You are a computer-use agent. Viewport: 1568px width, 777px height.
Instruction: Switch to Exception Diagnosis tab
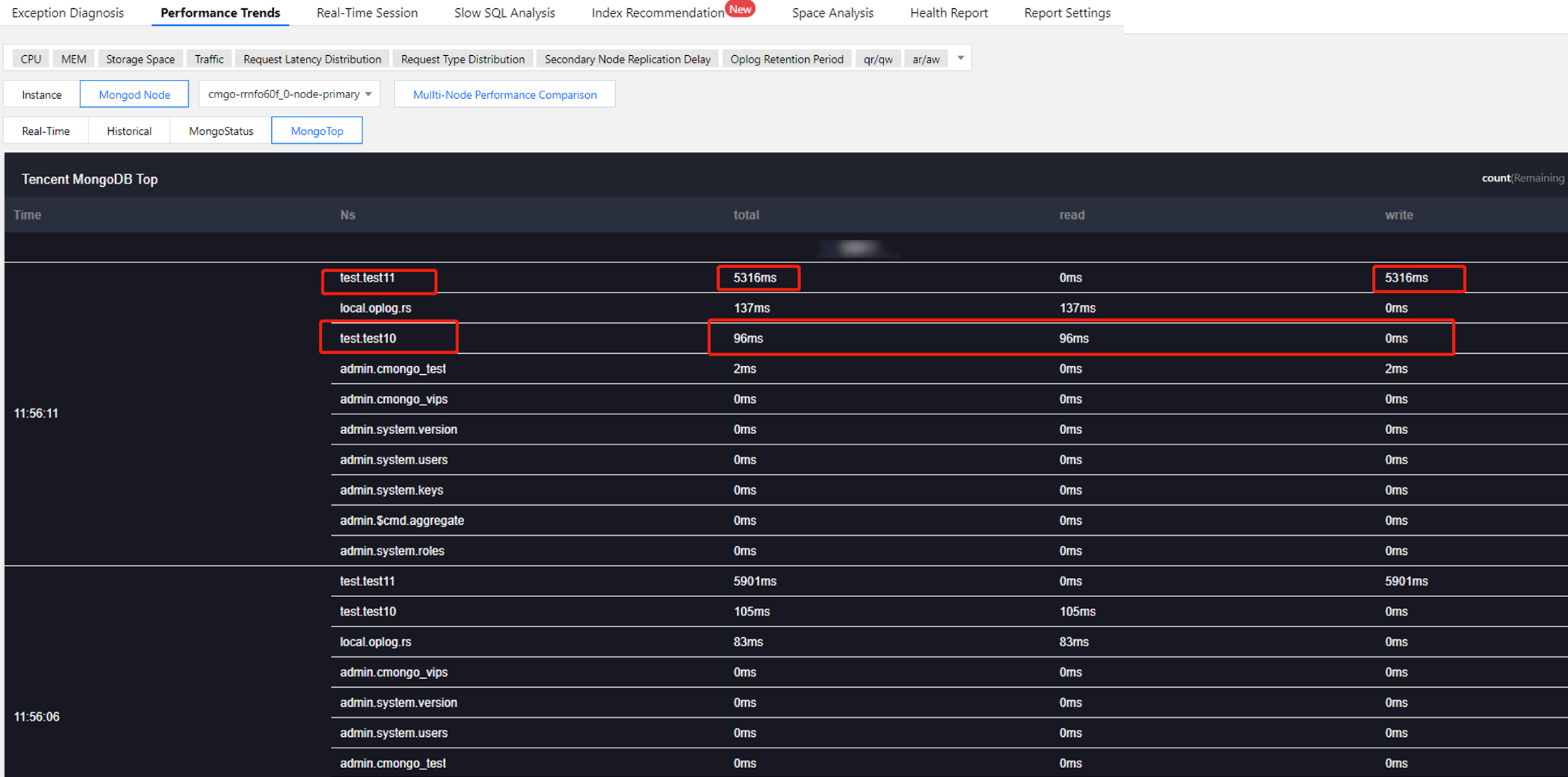(x=68, y=13)
